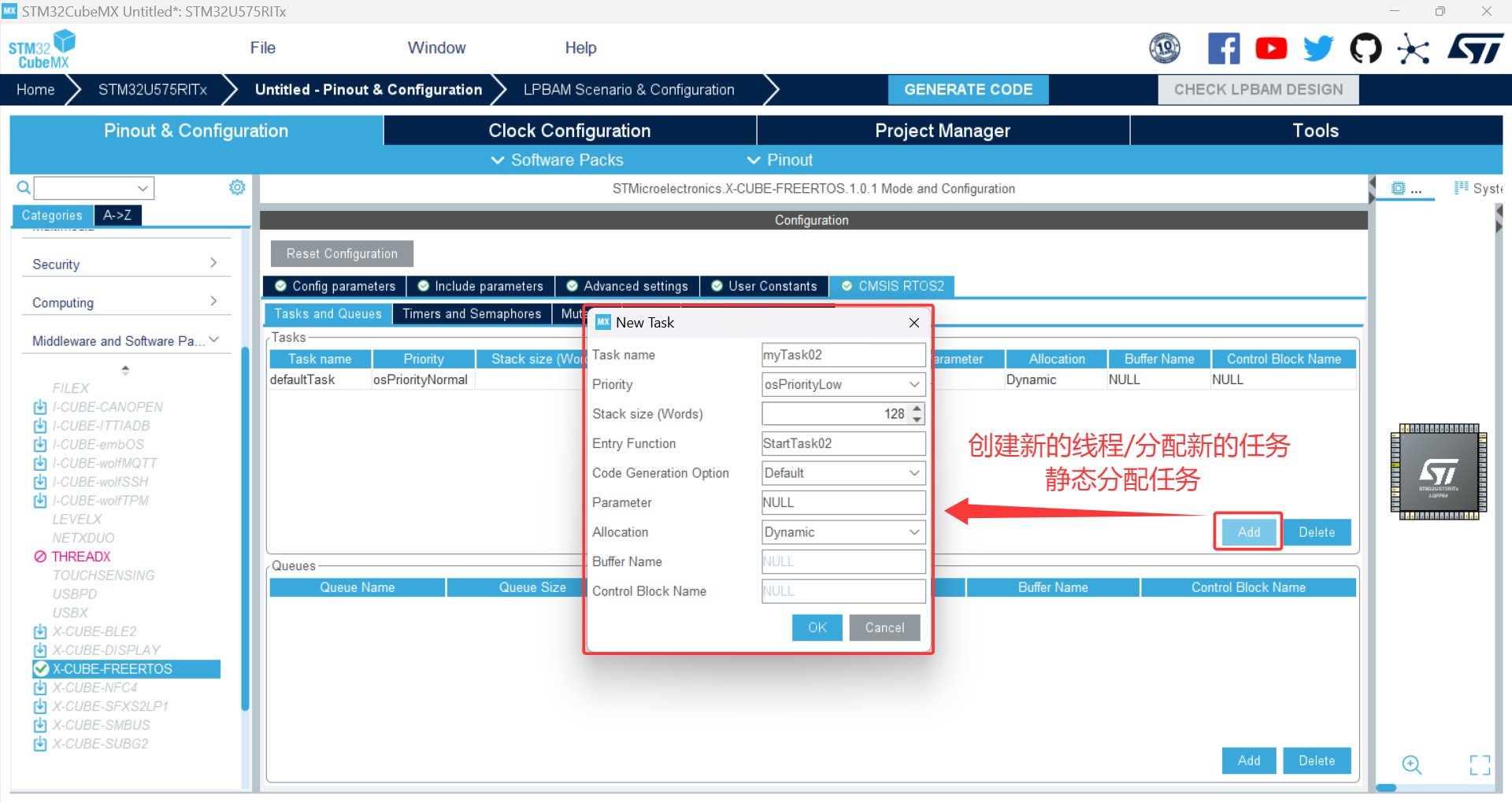
Task: Open the Twitter bird icon
Action: point(1318,48)
